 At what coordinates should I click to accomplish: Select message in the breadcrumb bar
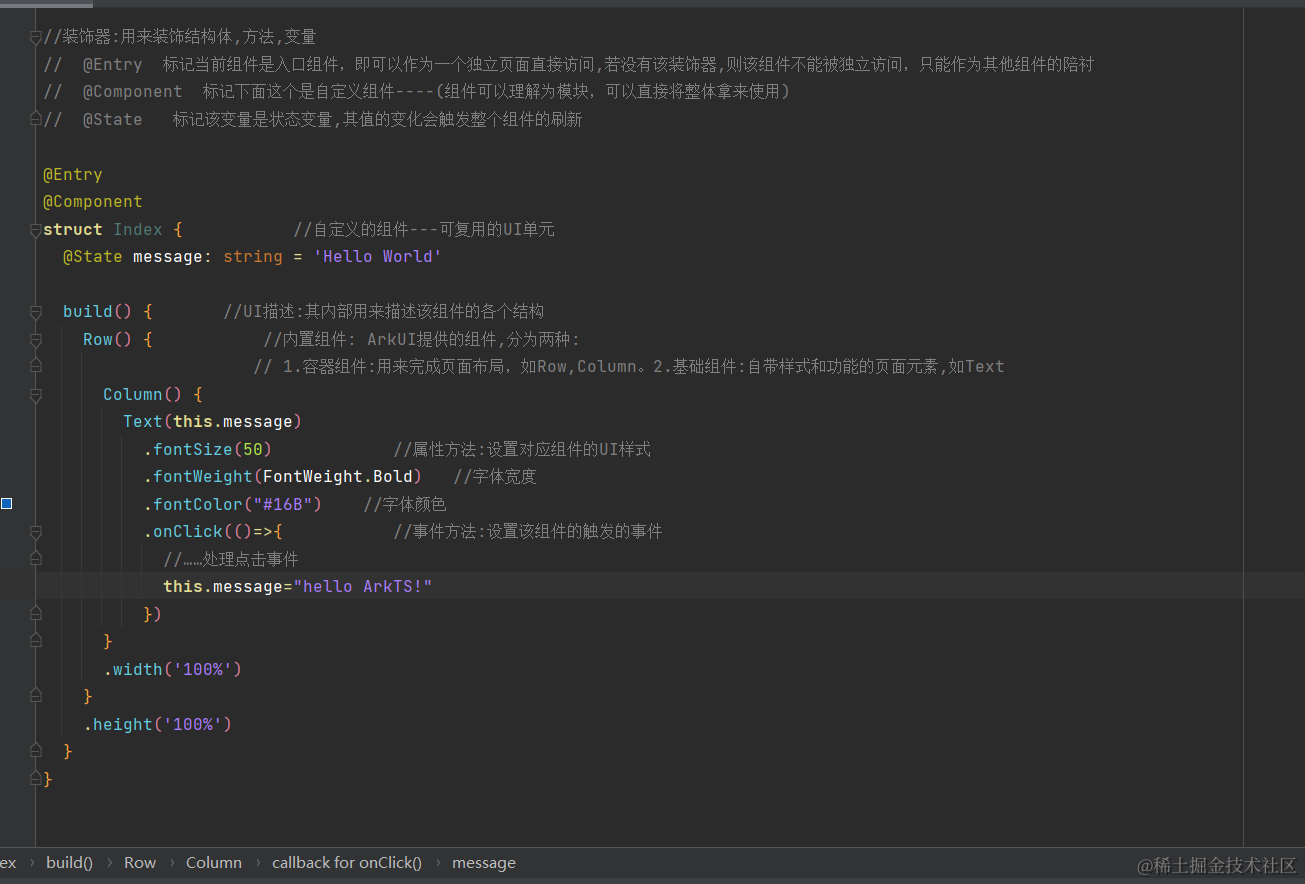(x=484, y=862)
